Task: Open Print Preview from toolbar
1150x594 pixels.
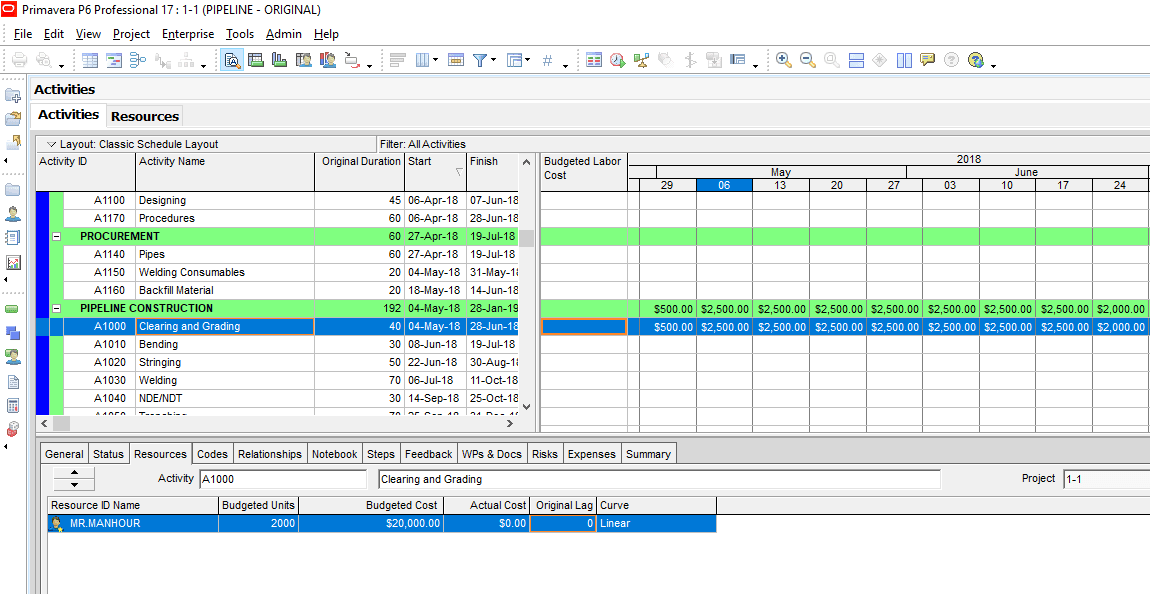Action: pyautogui.click(x=43, y=60)
